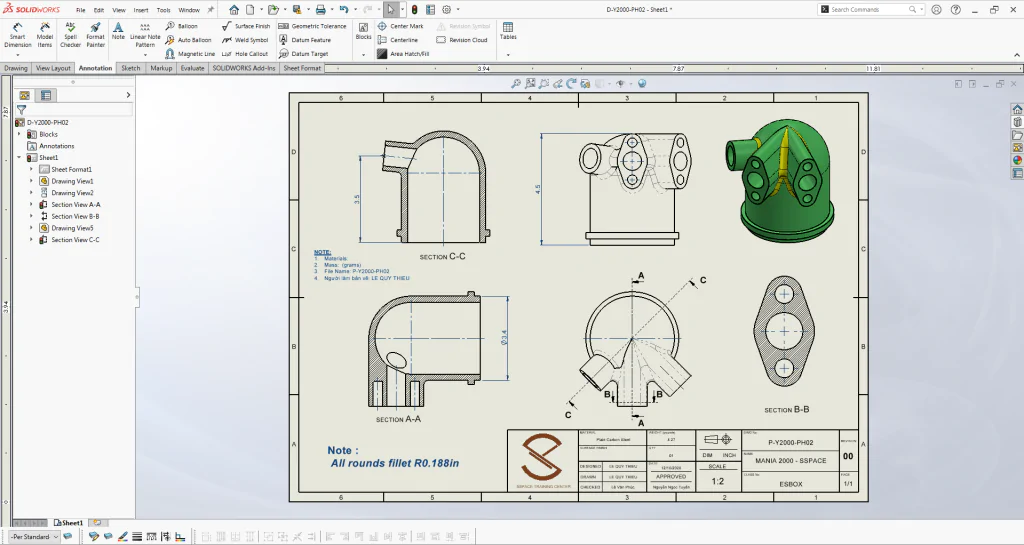
Task: Click the Balloon annotation tool
Action: click(182, 26)
